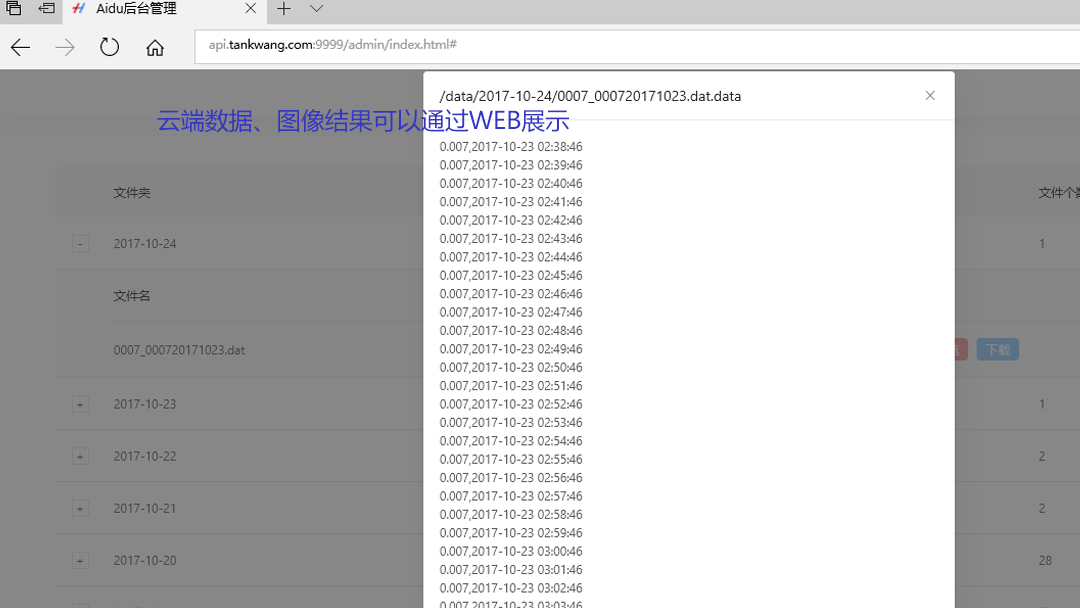The width and height of the screenshot is (1080, 608).
Task: Click the 文件夹 column header
Action: click(x=131, y=192)
